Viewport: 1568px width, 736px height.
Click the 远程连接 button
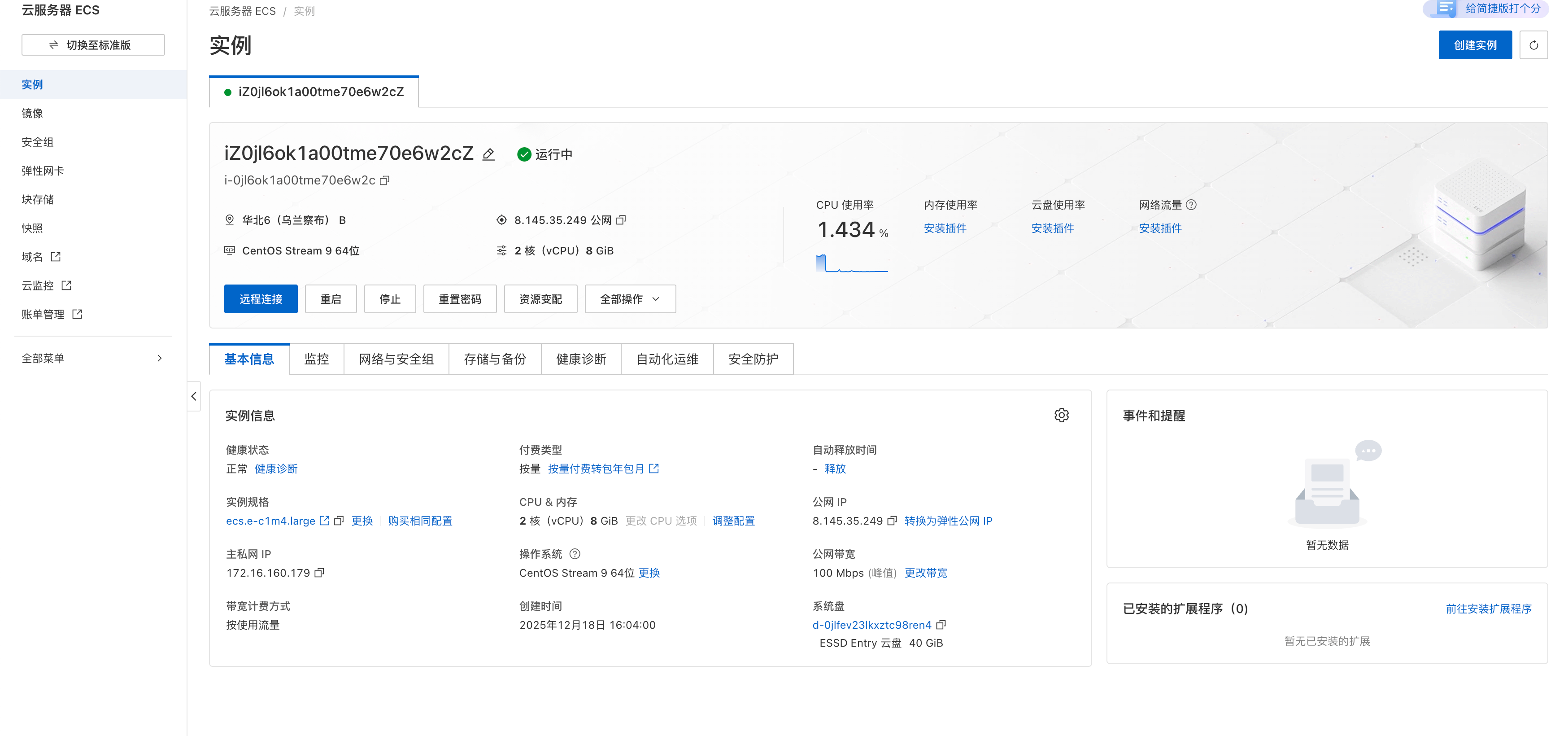tap(261, 299)
